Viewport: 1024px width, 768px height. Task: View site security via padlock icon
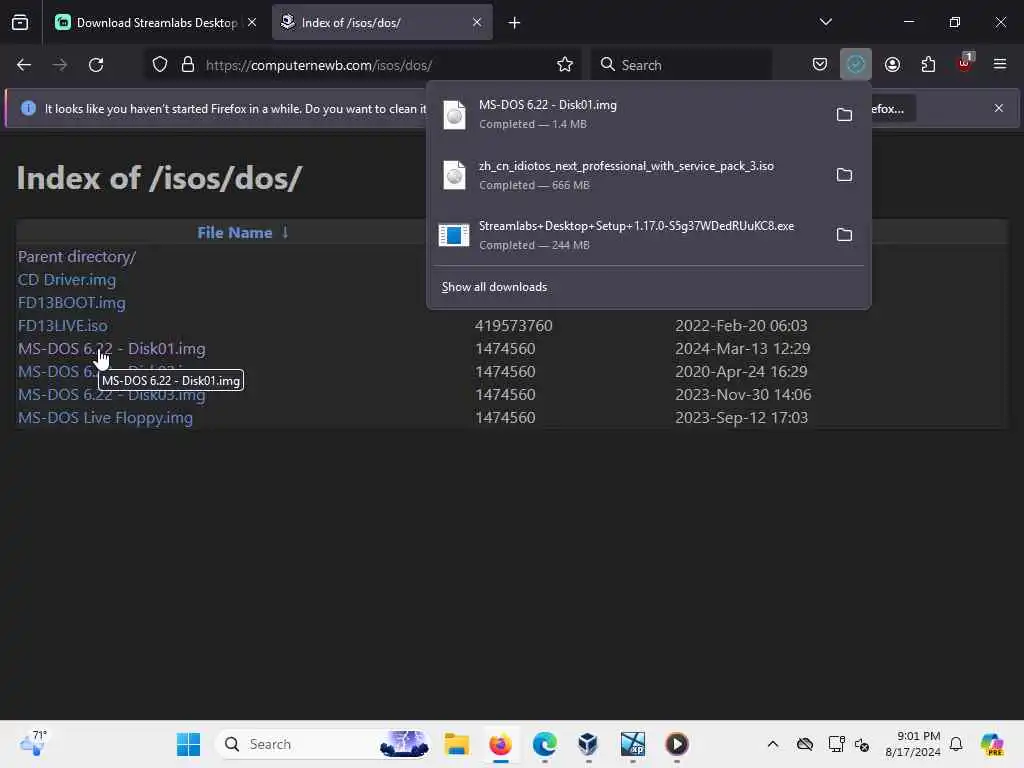188,65
